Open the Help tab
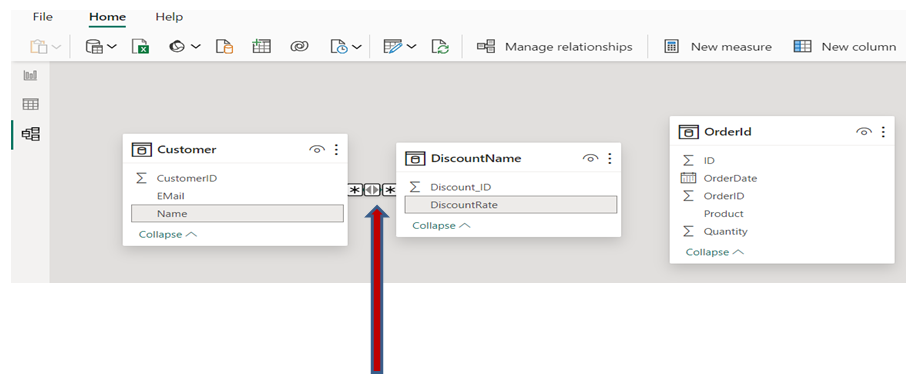908x376 pixels. [x=169, y=17]
